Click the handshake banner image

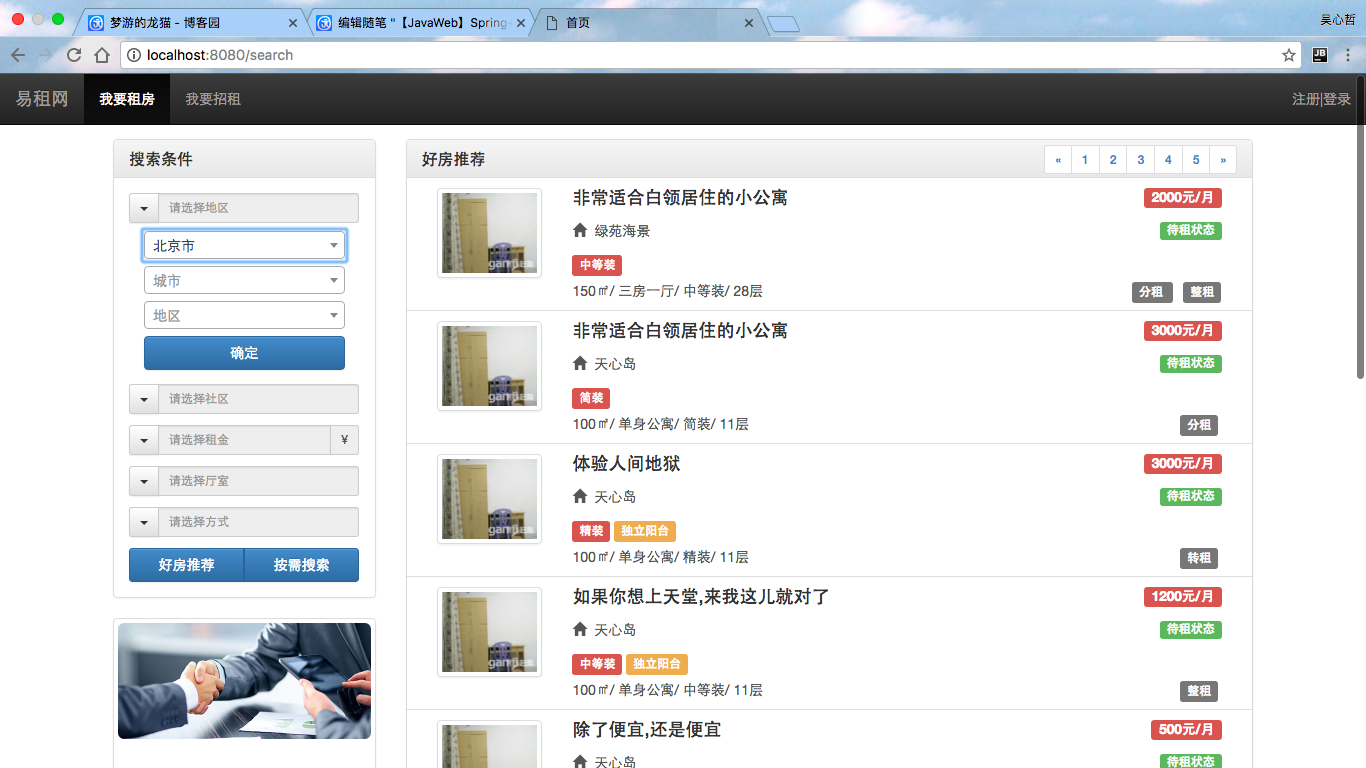(245, 681)
